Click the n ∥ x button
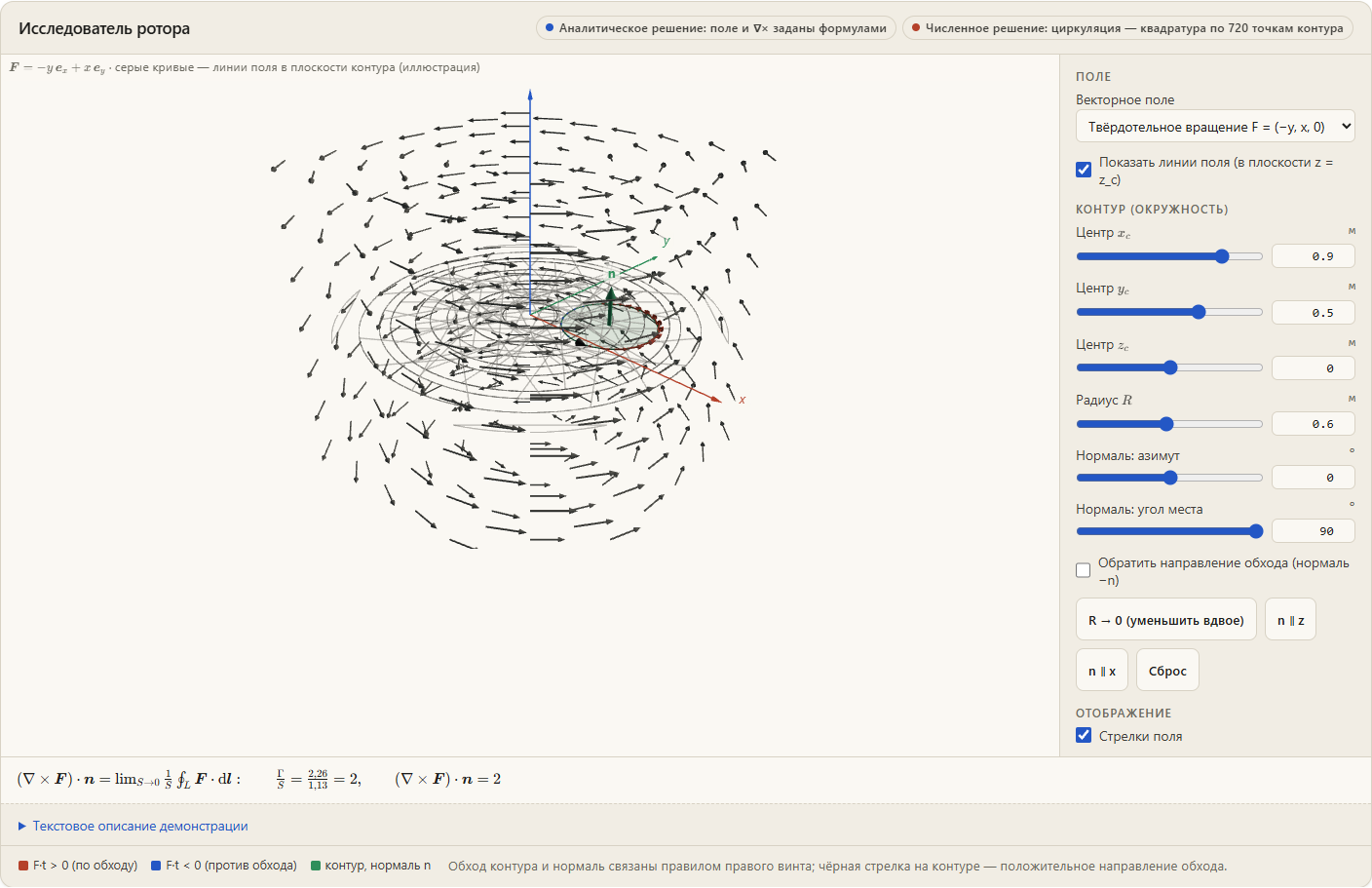Viewport: 1372px width, 888px height. coord(1102,671)
